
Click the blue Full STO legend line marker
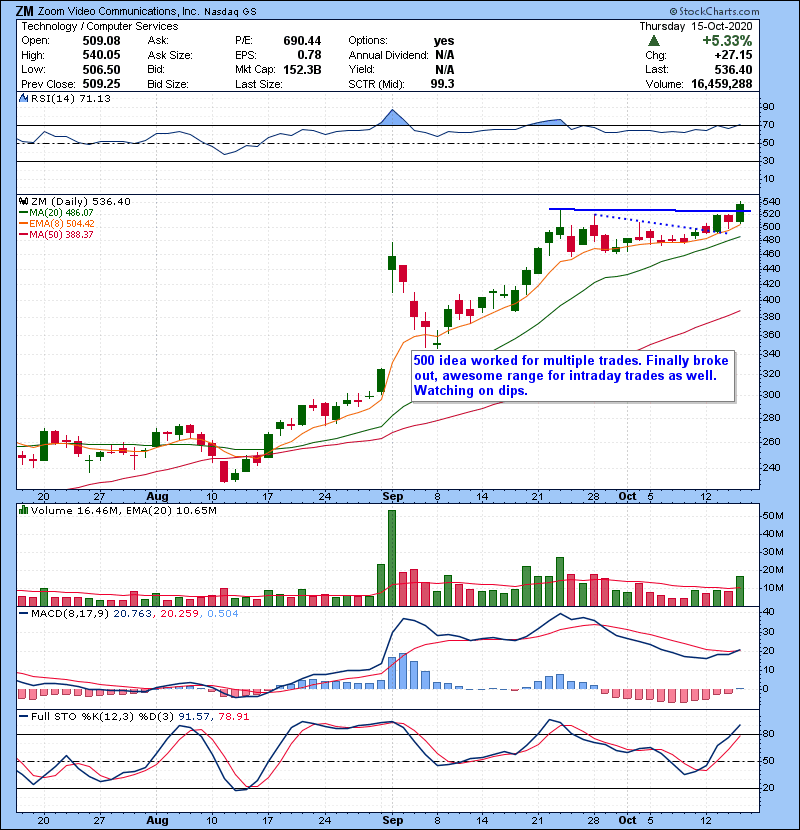coord(23,716)
